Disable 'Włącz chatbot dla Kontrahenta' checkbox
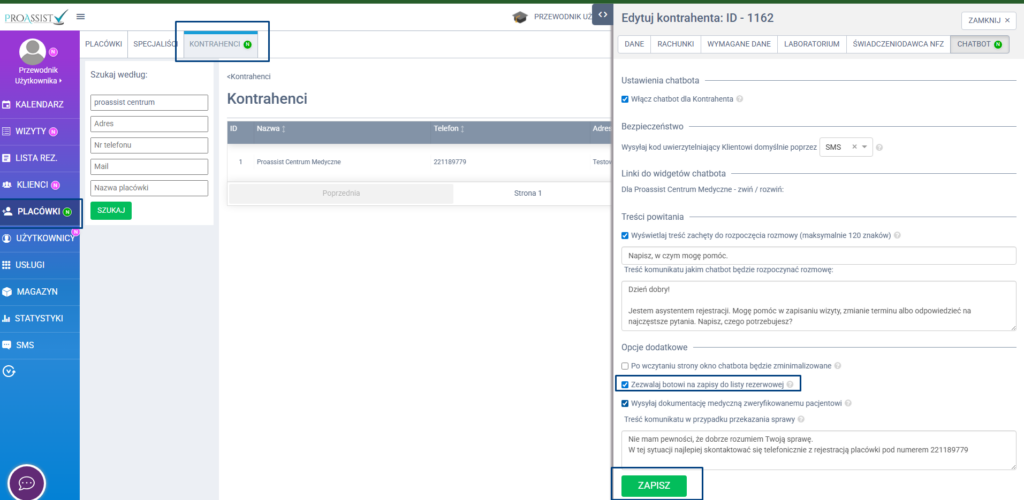This screenshot has width=1024, height=500. pyautogui.click(x=625, y=99)
